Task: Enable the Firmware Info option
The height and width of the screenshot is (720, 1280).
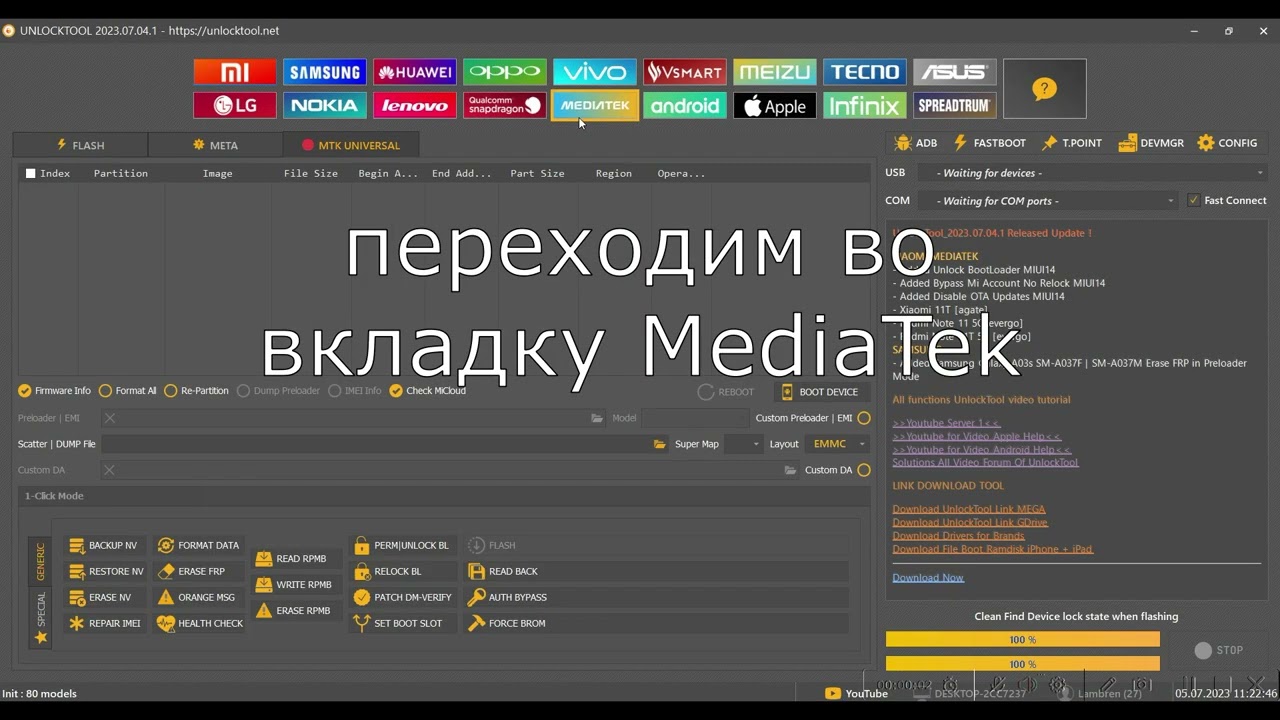Action: tap(54, 391)
